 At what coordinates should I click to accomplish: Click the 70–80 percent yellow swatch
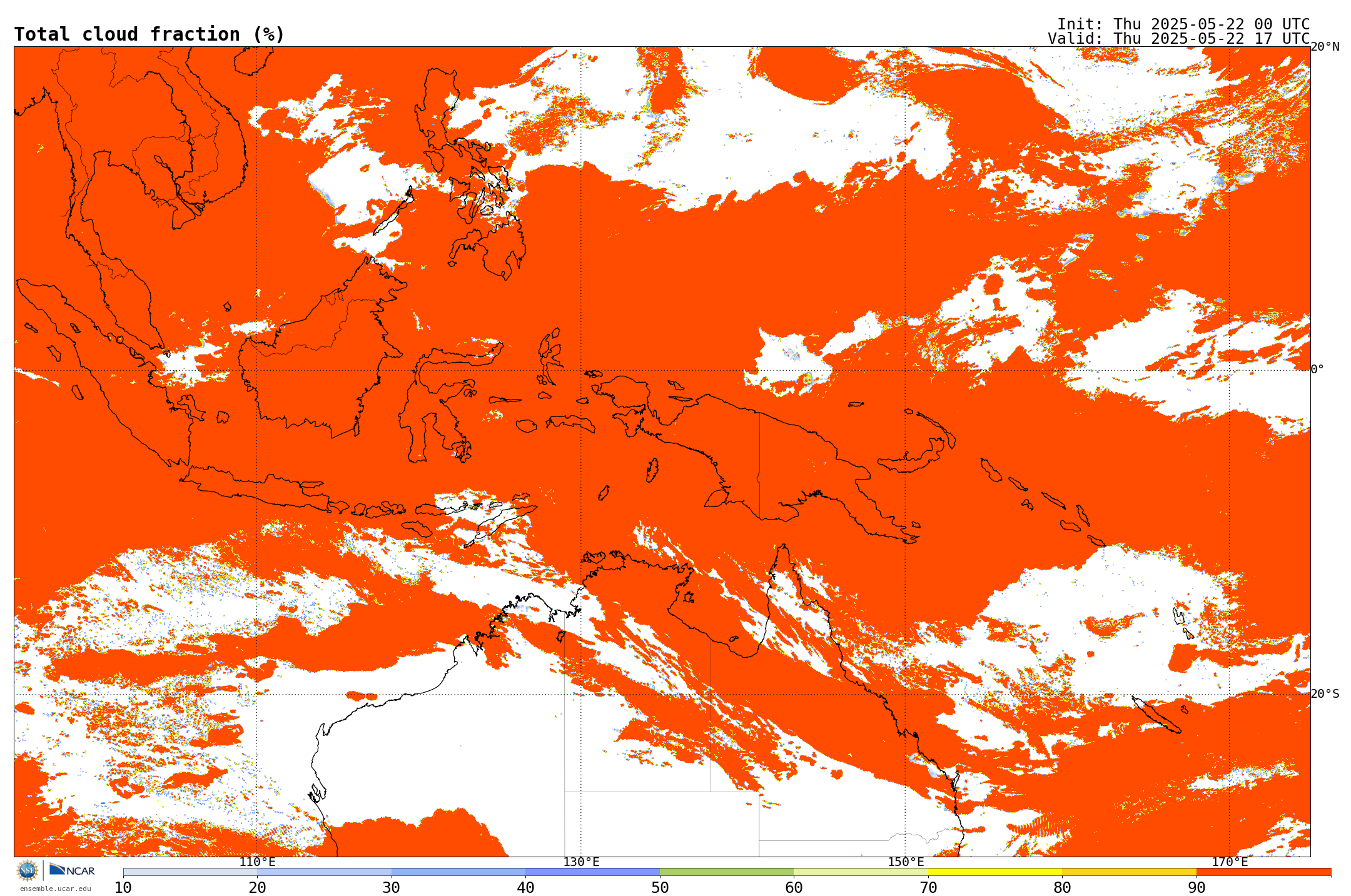(x=995, y=872)
